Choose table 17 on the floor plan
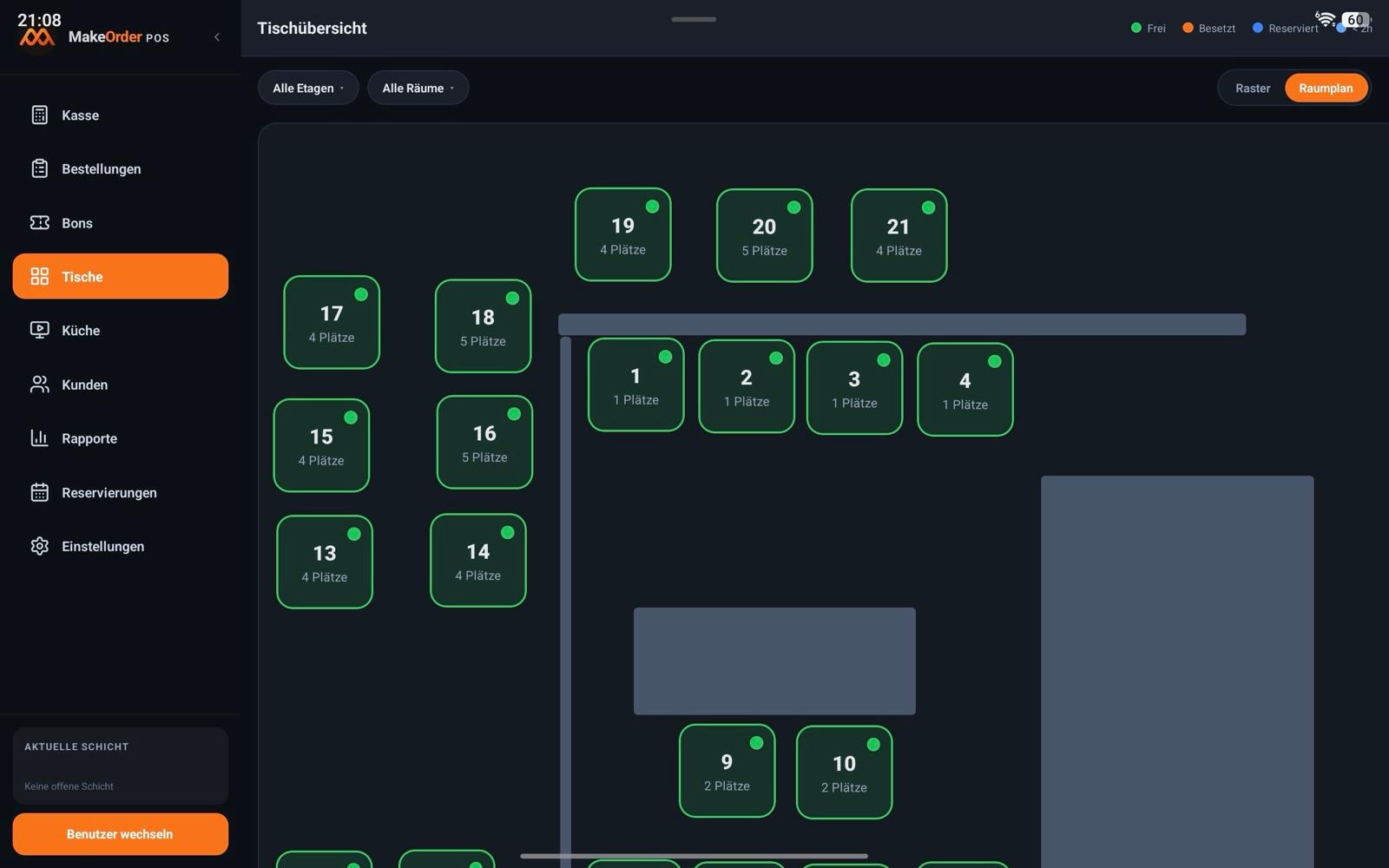The width and height of the screenshot is (1389, 868). click(x=332, y=322)
